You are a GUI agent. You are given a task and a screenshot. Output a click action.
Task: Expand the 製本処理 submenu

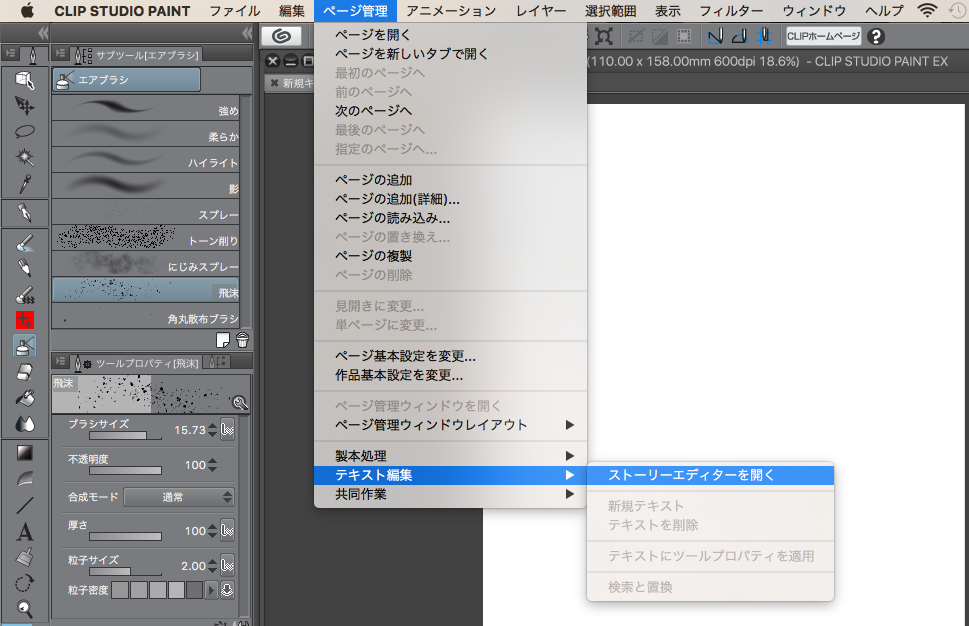tap(450, 456)
